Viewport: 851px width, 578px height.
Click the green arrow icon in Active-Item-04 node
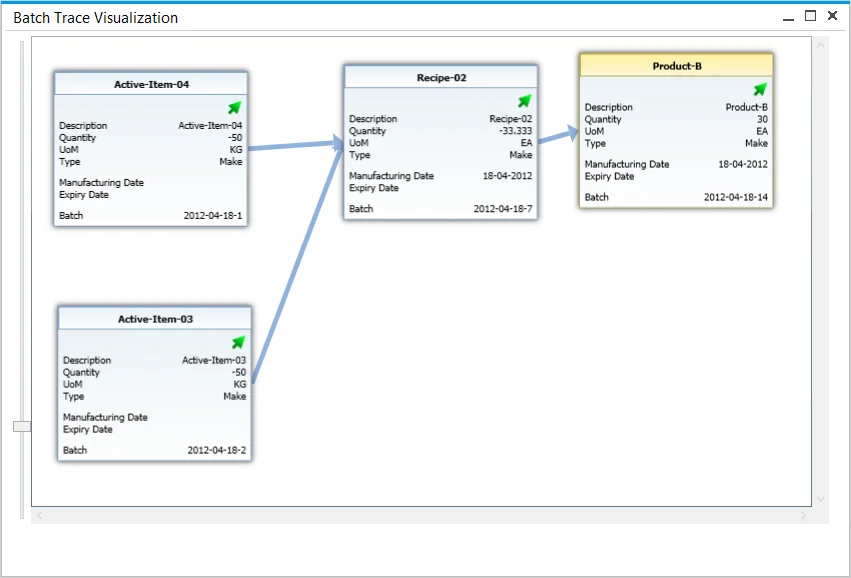[234, 108]
